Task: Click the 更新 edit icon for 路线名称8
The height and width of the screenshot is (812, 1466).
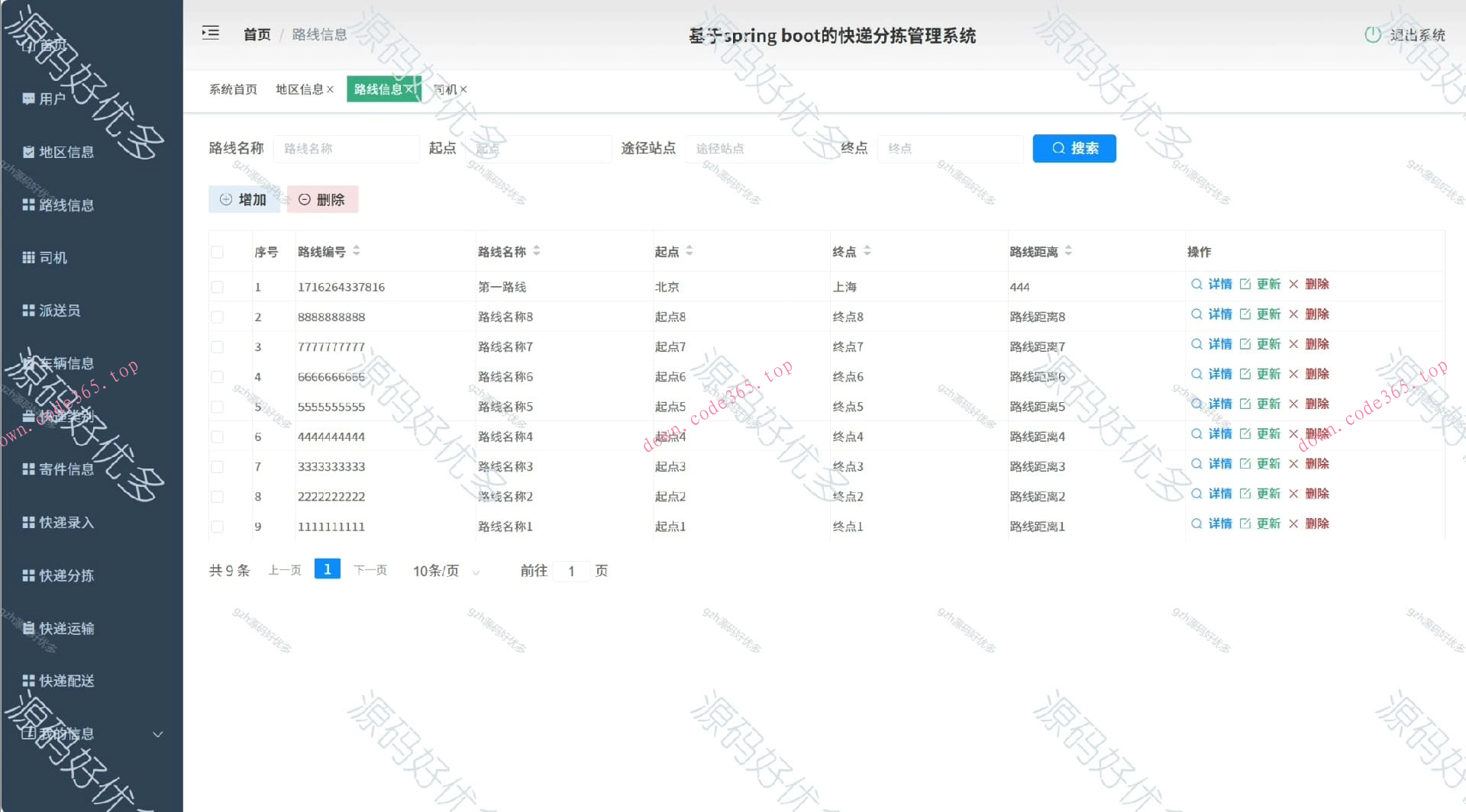Action: pos(1244,314)
